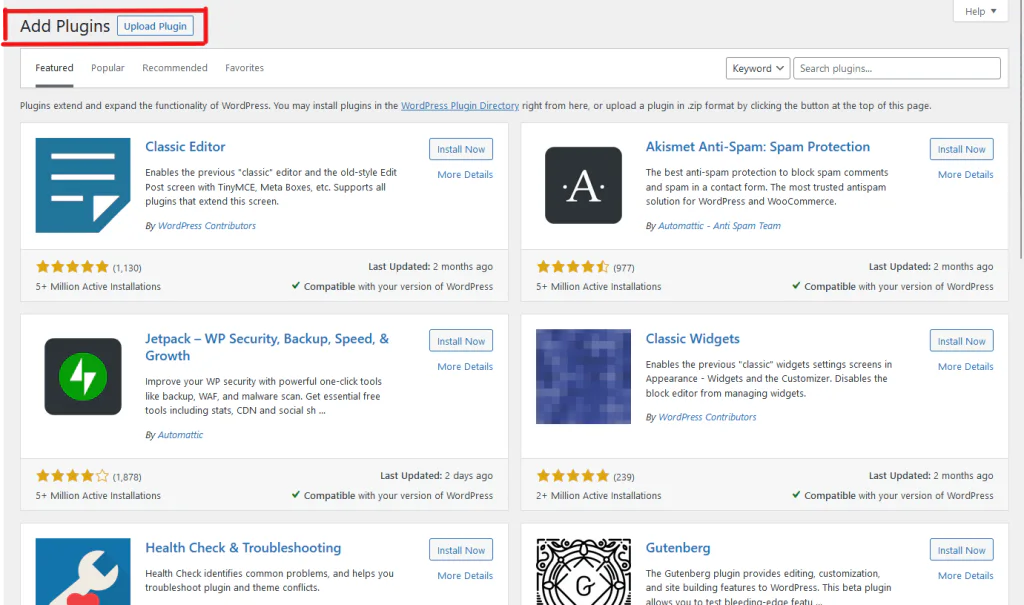Install the Health Check & Troubleshooting plugin
Viewport: 1024px width, 605px height.
(x=461, y=550)
